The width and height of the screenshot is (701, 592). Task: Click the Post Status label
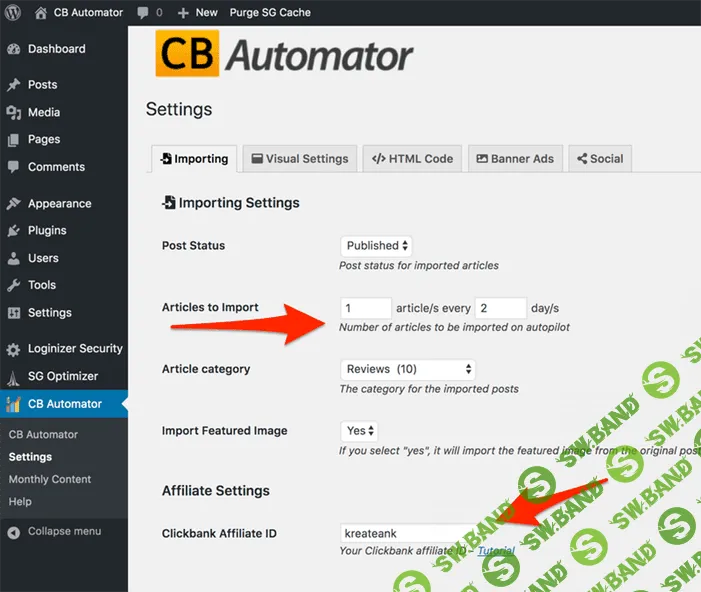(x=193, y=245)
